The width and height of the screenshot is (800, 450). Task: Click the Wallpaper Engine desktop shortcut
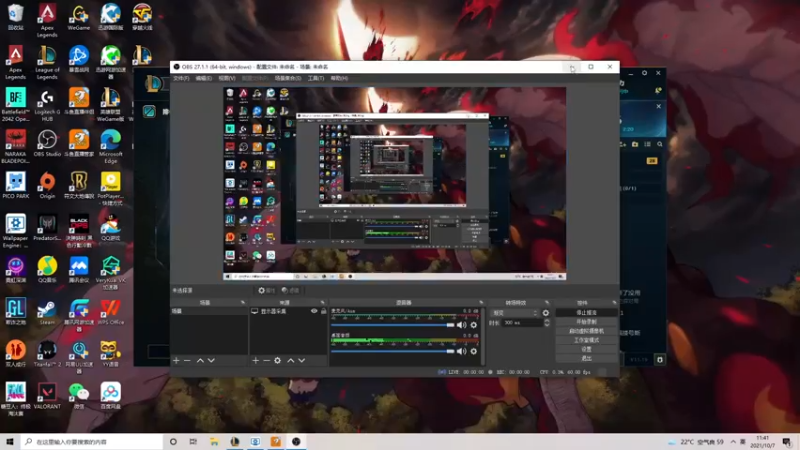[x=15, y=231]
